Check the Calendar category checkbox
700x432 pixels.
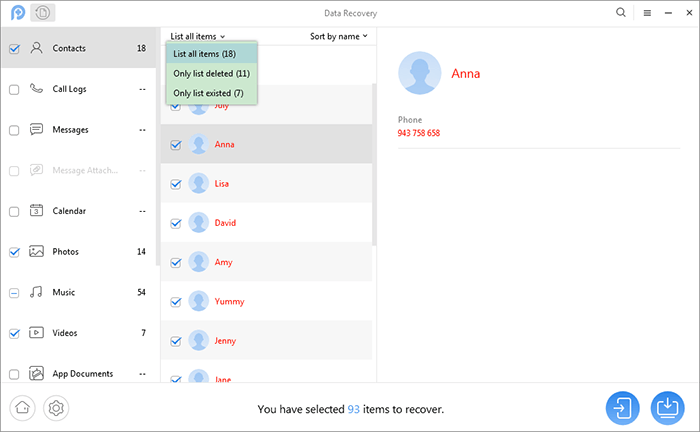point(14,212)
